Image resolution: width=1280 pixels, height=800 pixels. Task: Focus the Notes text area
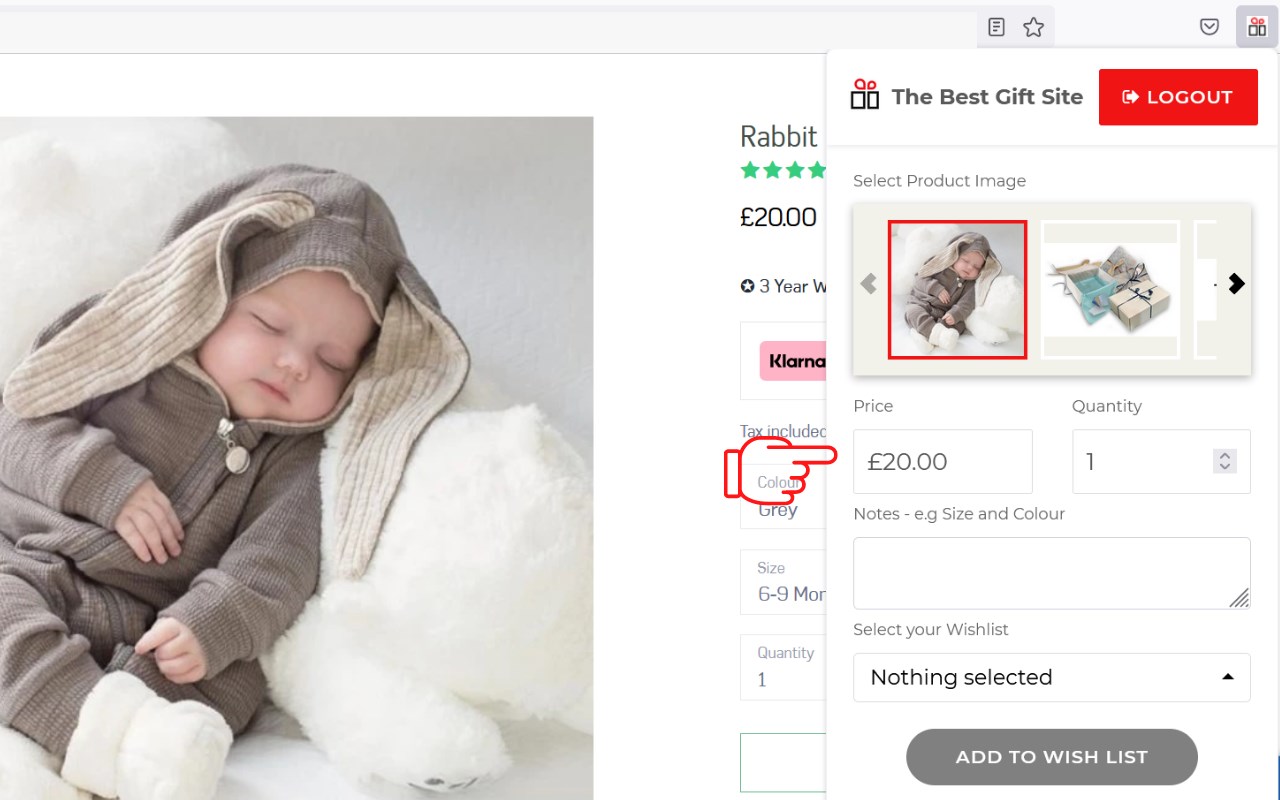1051,573
